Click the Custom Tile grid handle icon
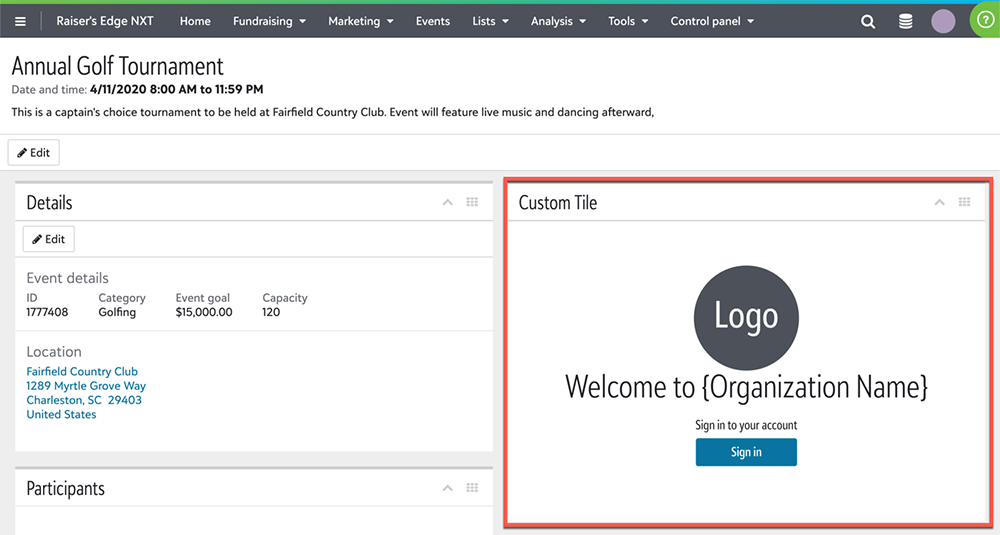Image resolution: width=1000 pixels, height=535 pixels. click(964, 202)
